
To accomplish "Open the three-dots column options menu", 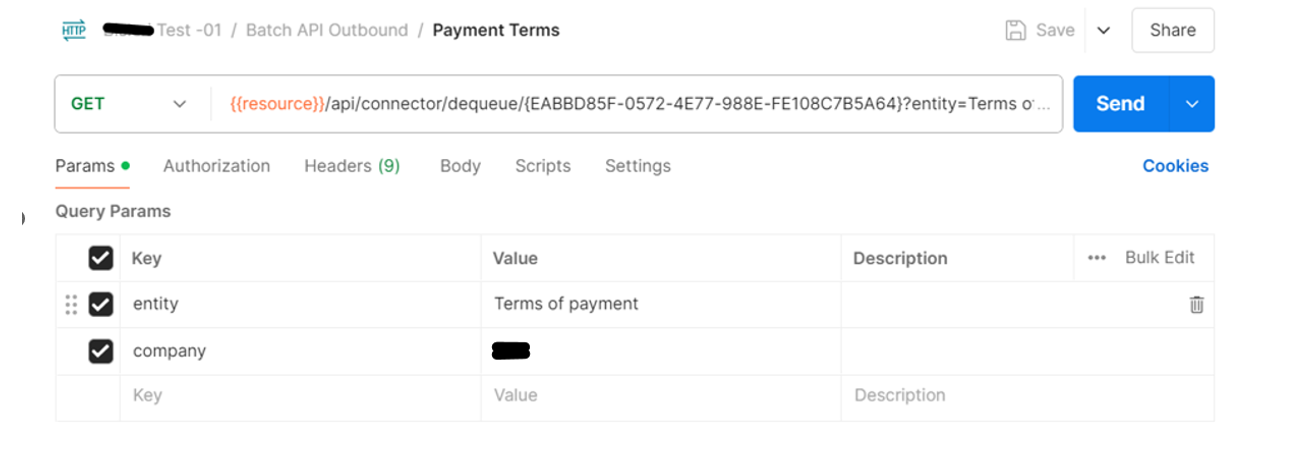I will coord(1097,258).
